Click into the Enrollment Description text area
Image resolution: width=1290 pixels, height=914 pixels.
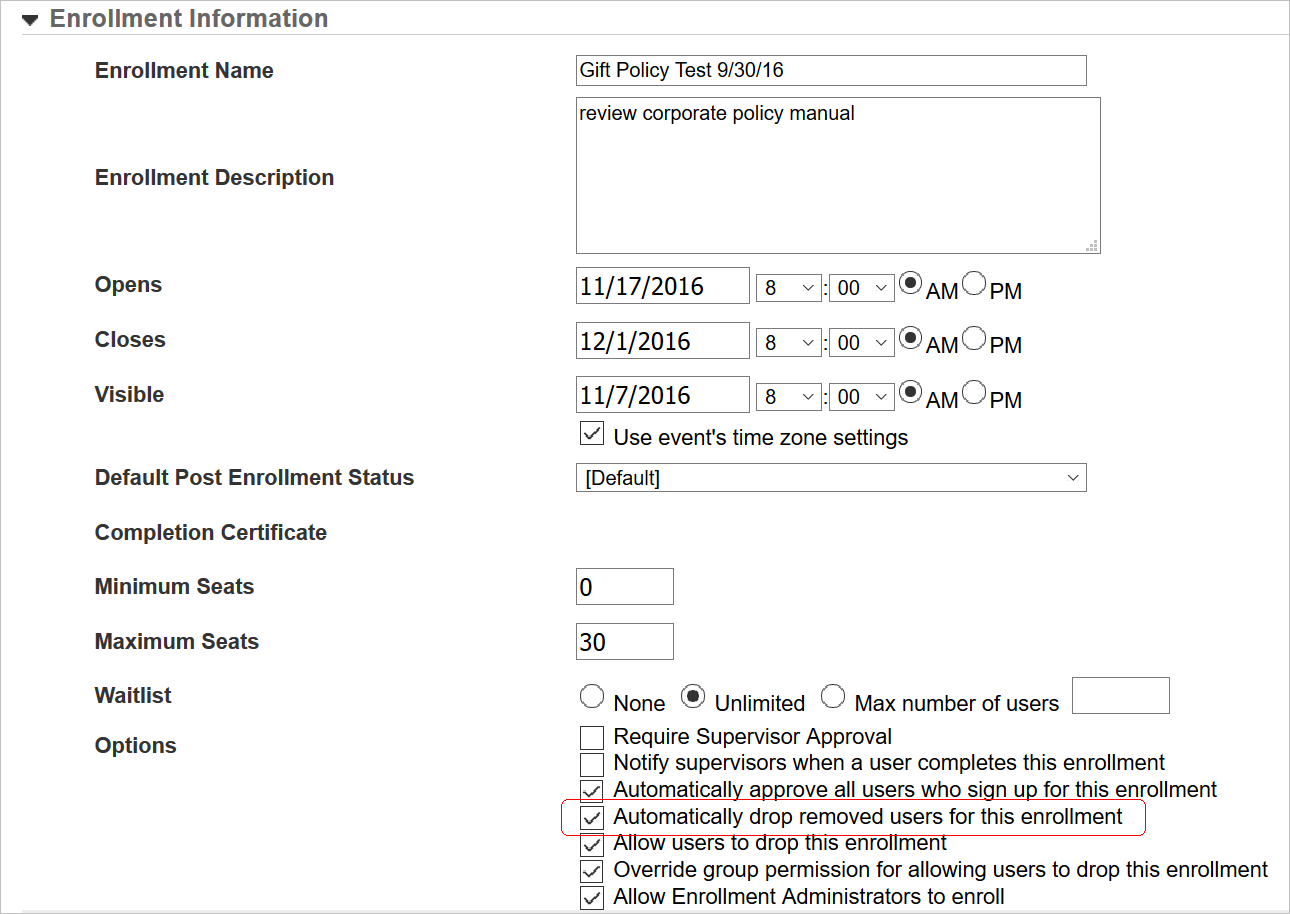tap(838, 175)
